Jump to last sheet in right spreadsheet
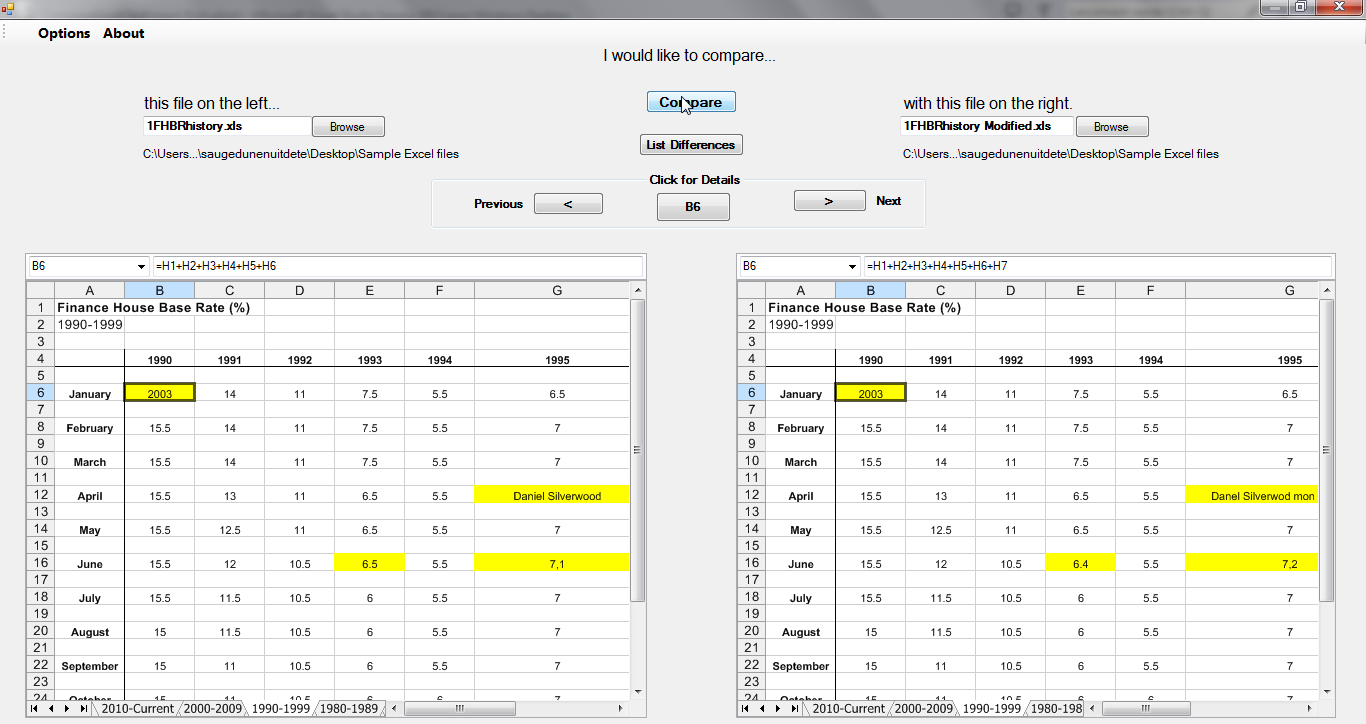This screenshot has width=1366, height=724. [795, 708]
